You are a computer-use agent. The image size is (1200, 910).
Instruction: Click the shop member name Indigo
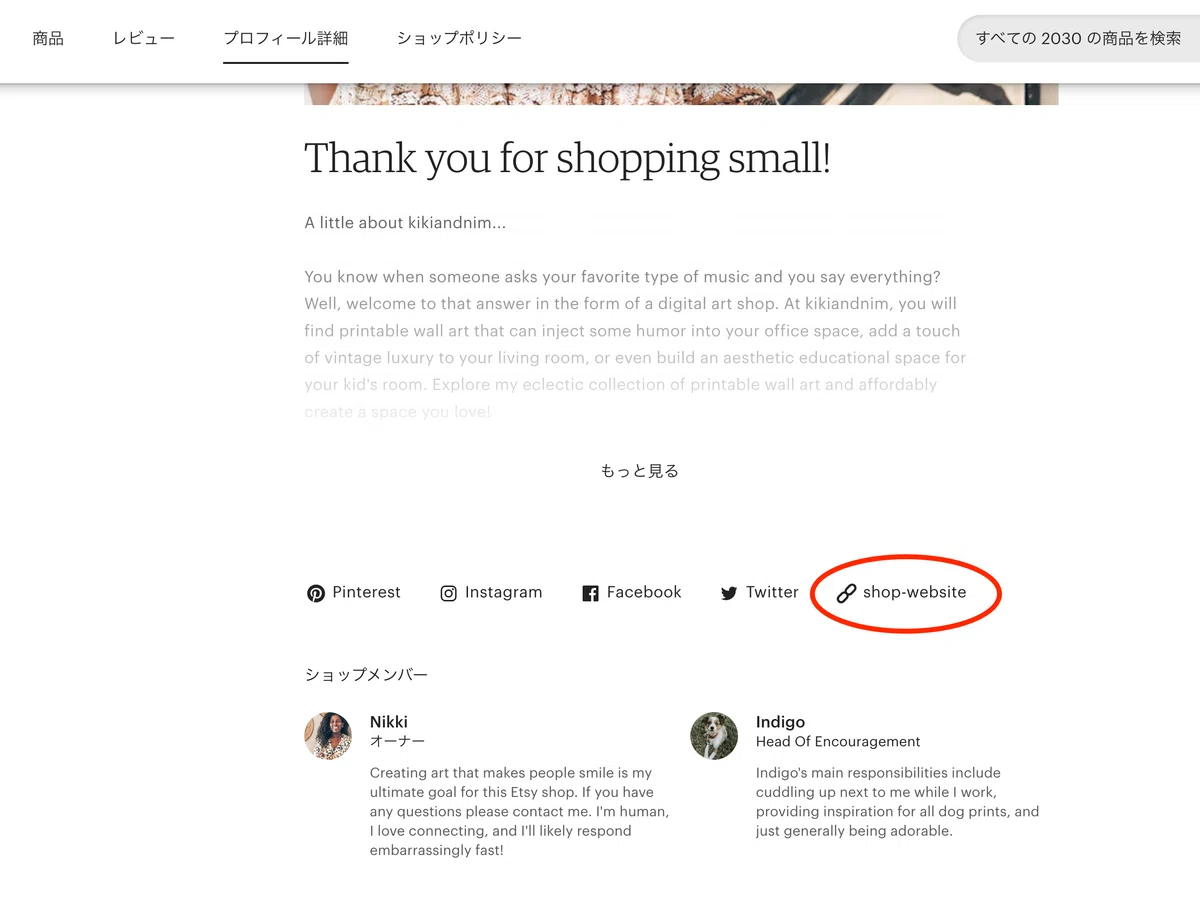coord(780,722)
